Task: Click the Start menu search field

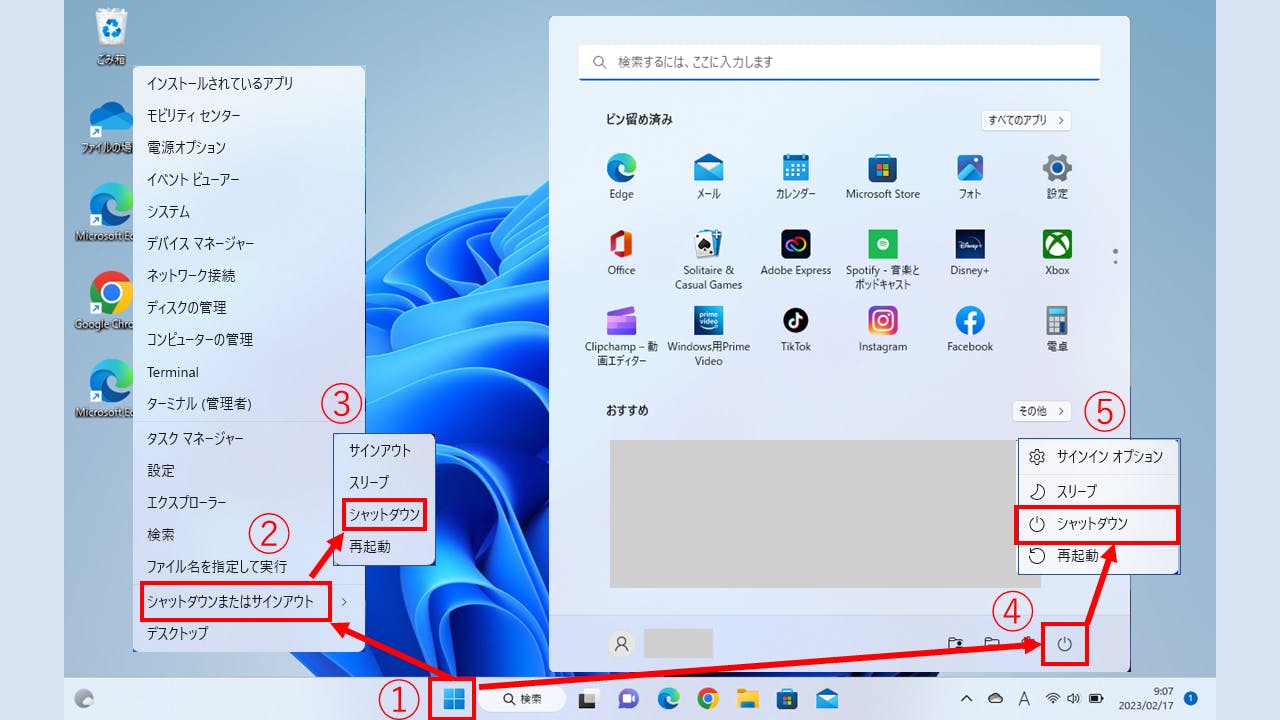Action: coord(839,62)
